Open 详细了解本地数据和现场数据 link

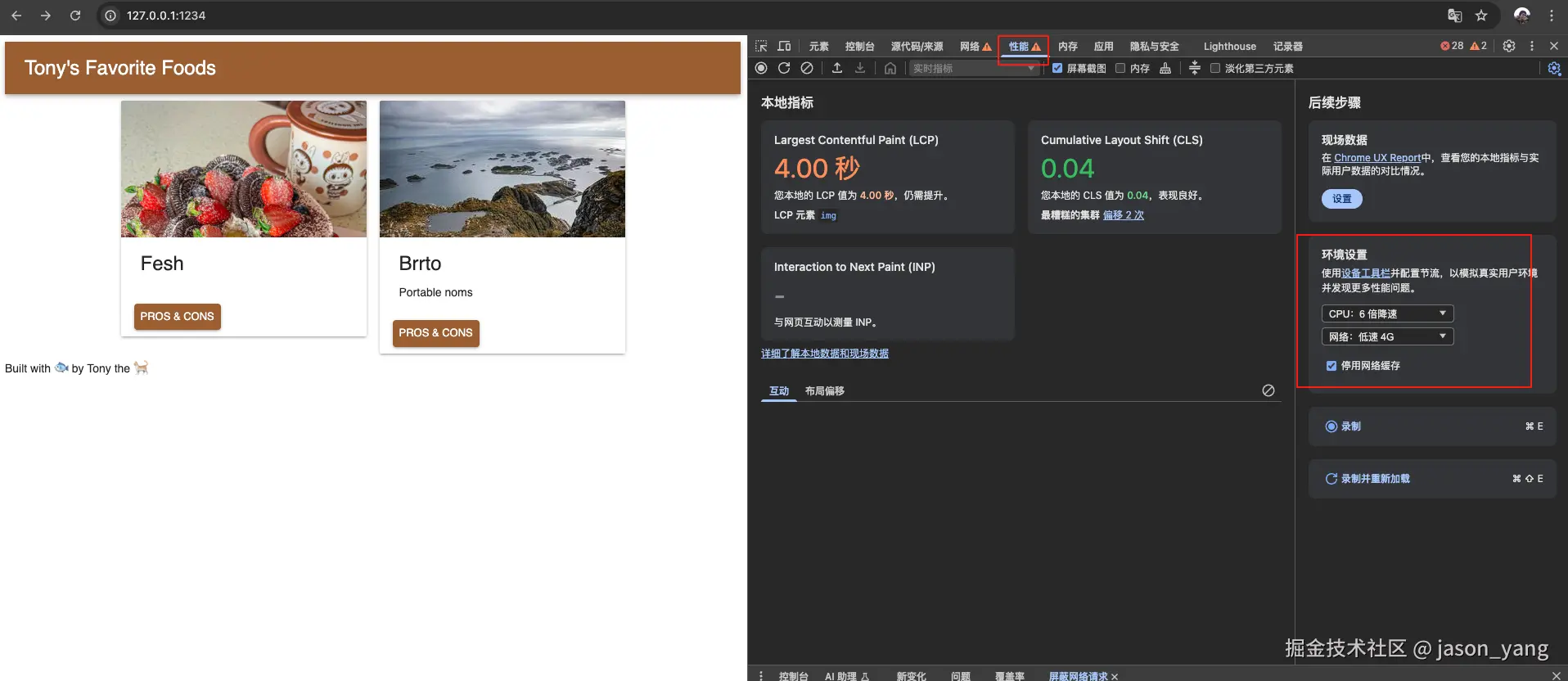825,354
